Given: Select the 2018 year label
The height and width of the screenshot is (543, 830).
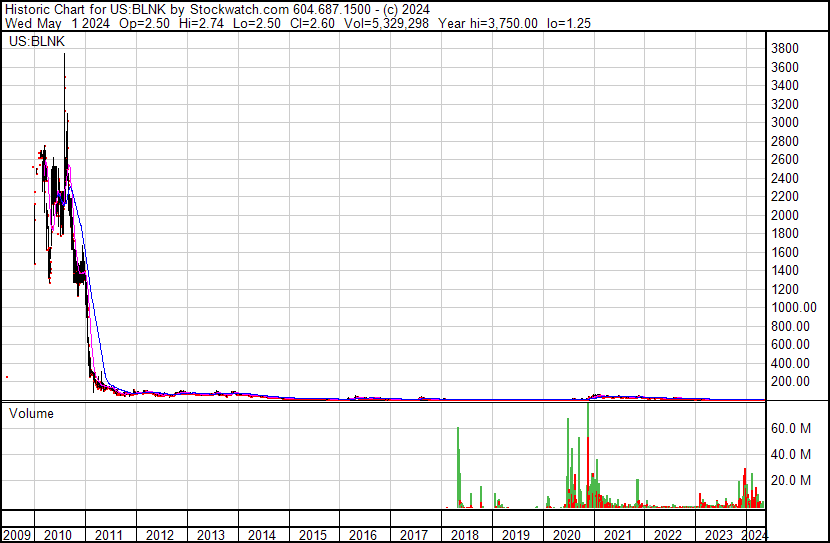Looking at the screenshot, I should point(465,535).
